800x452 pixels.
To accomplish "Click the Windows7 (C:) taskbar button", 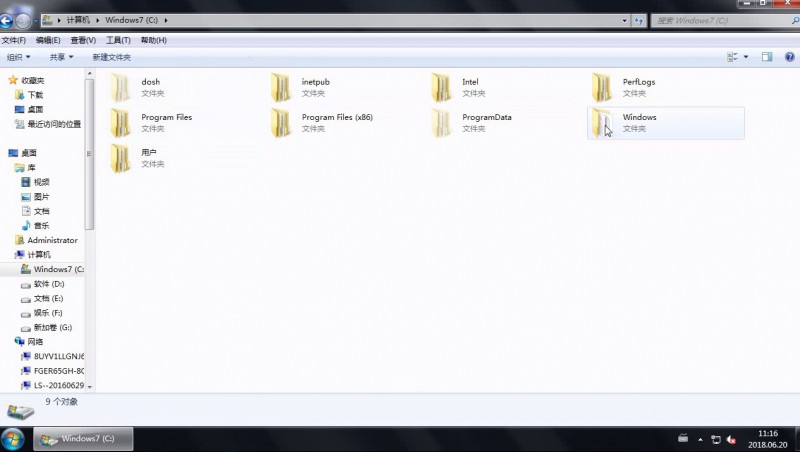I will (84, 439).
